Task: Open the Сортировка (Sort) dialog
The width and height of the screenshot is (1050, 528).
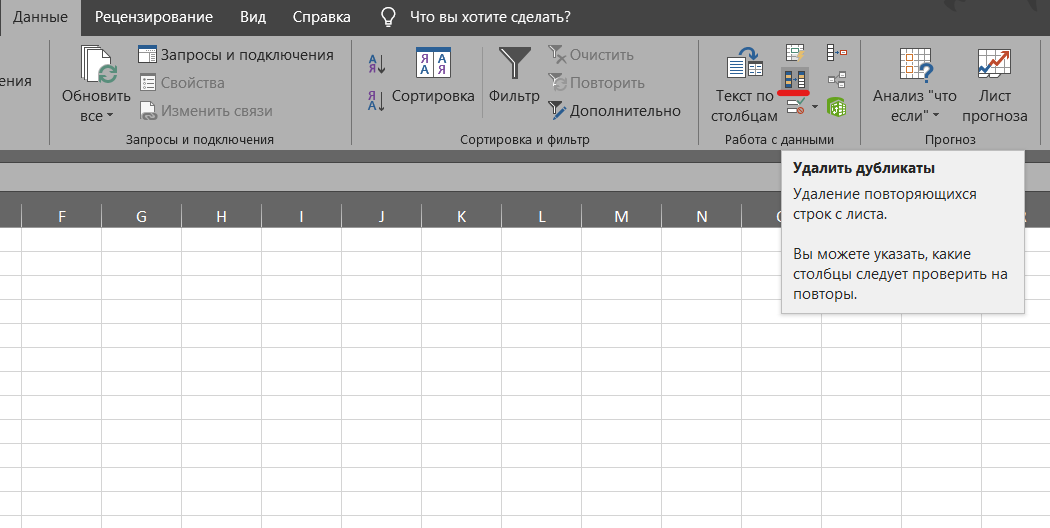Action: click(x=433, y=75)
